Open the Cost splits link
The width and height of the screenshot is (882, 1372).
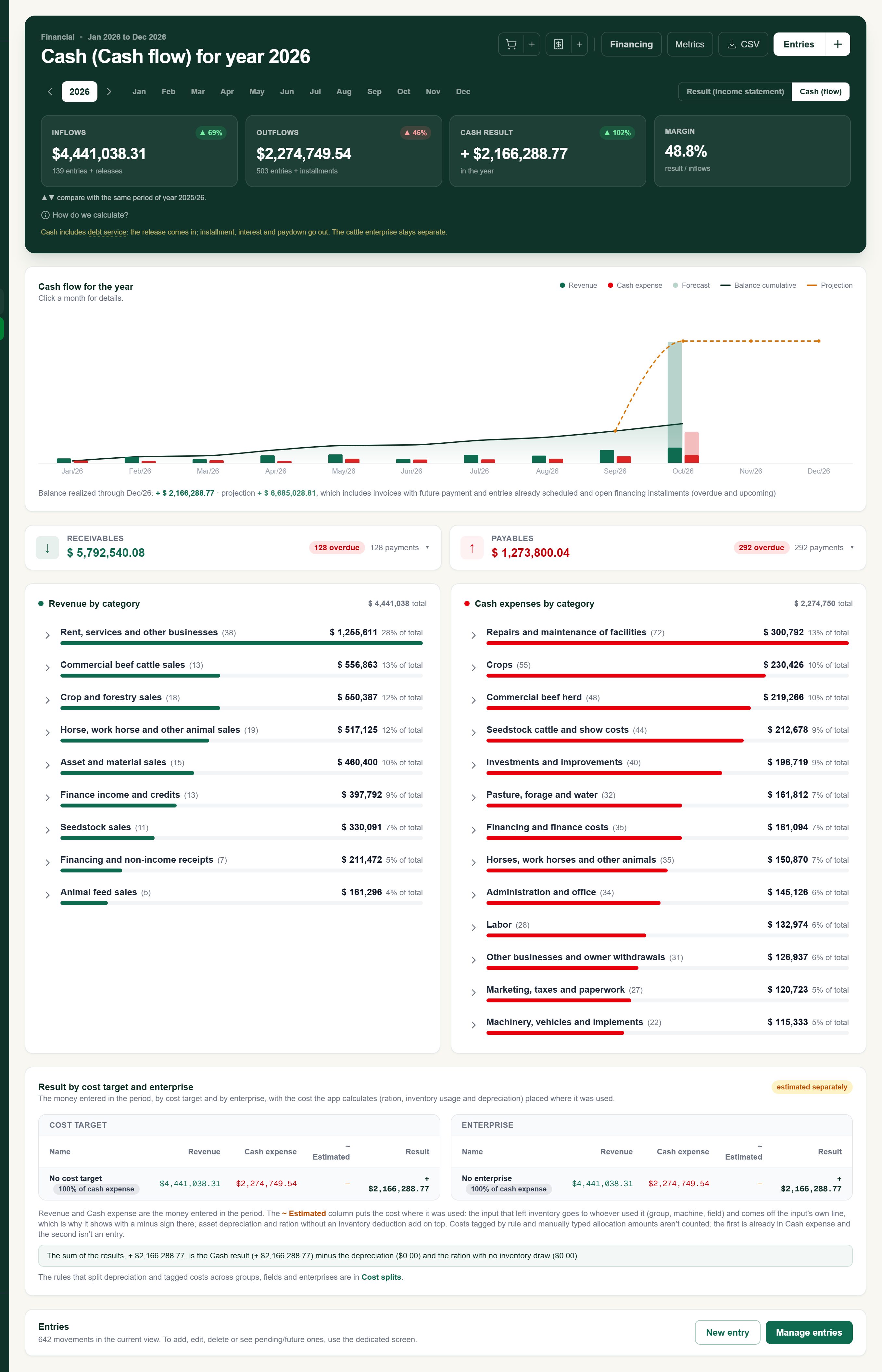tap(381, 1277)
